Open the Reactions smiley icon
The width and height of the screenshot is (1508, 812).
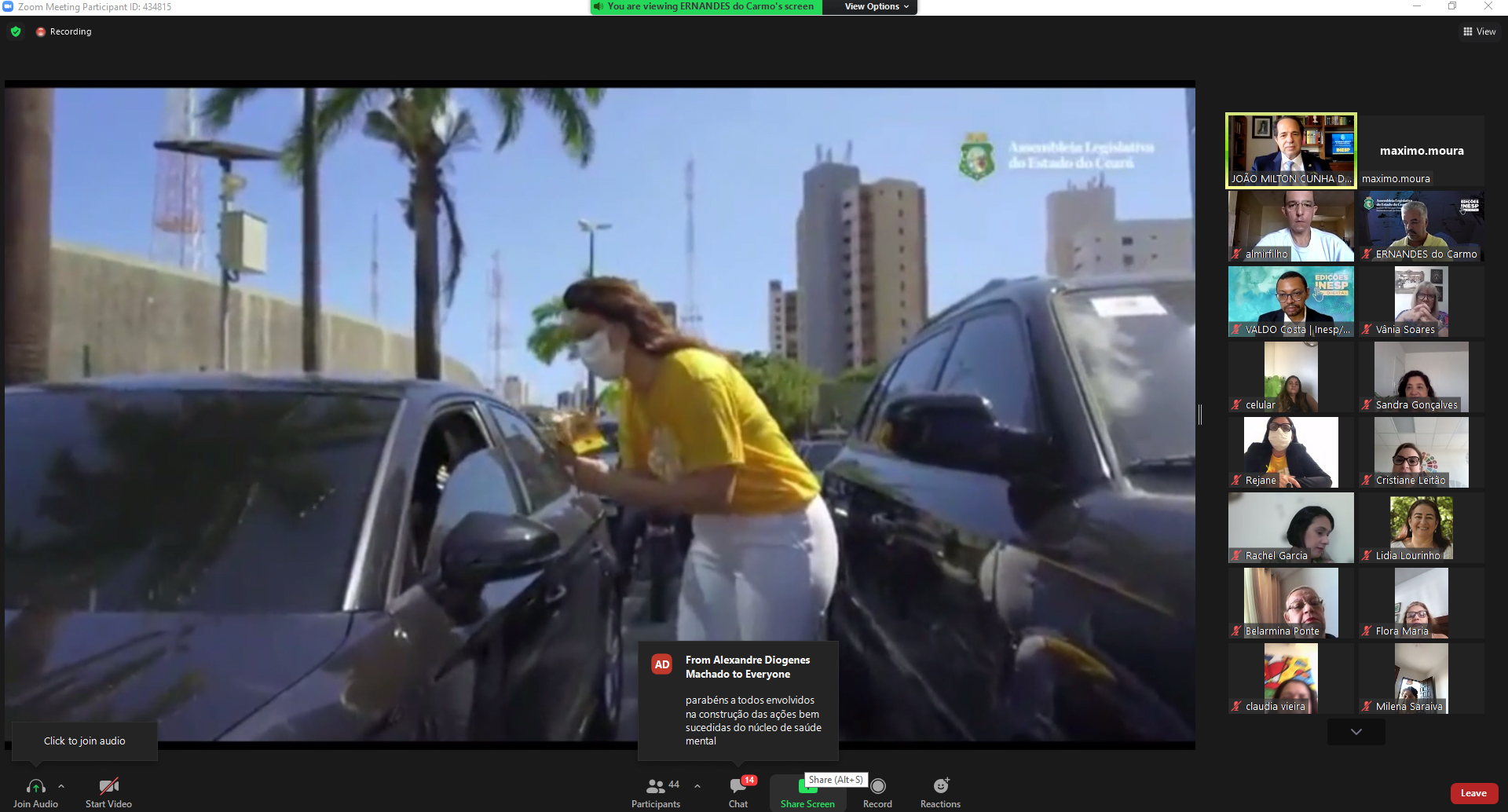pos(940,786)
